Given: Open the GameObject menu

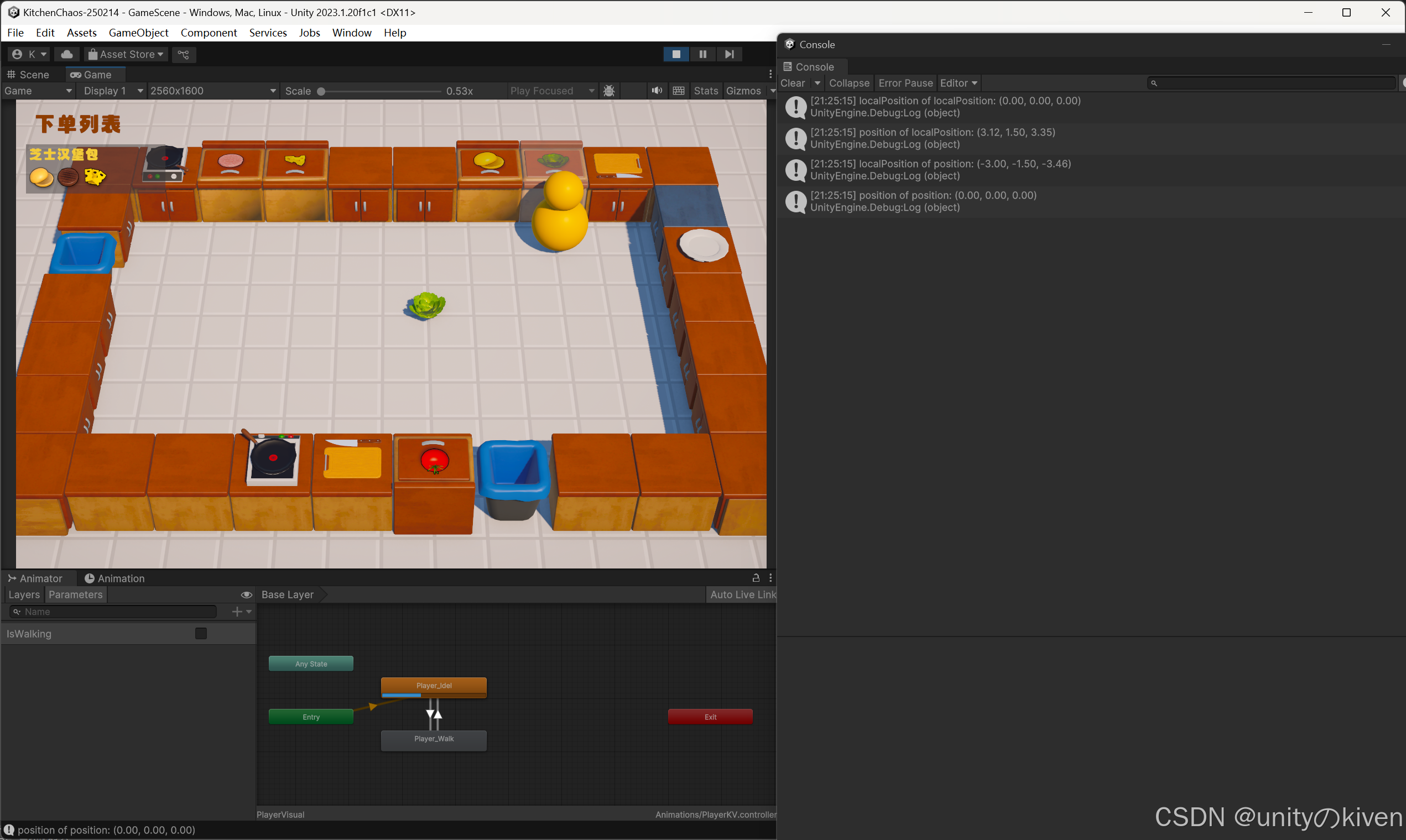Looking at the screenshot, I should click(x=138, y=32).
